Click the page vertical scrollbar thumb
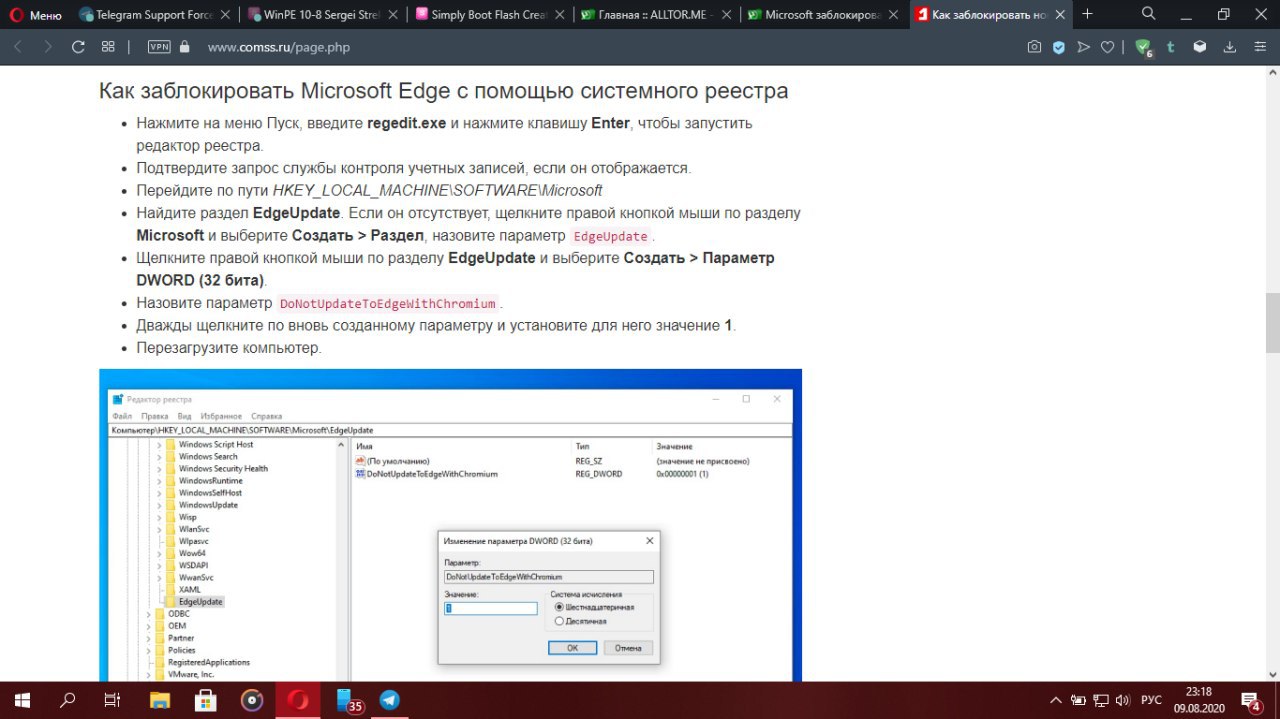 pyautogui.click(x=1272, y=323)
